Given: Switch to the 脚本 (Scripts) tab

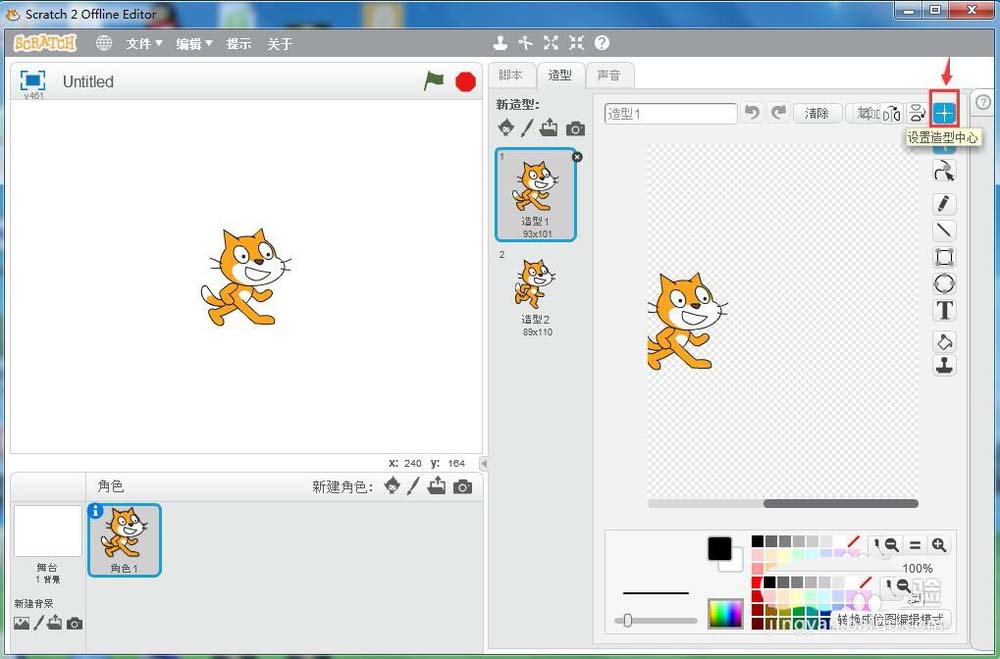Looking at the screenshot, I should pyautogui.click(x=511, y=75).
